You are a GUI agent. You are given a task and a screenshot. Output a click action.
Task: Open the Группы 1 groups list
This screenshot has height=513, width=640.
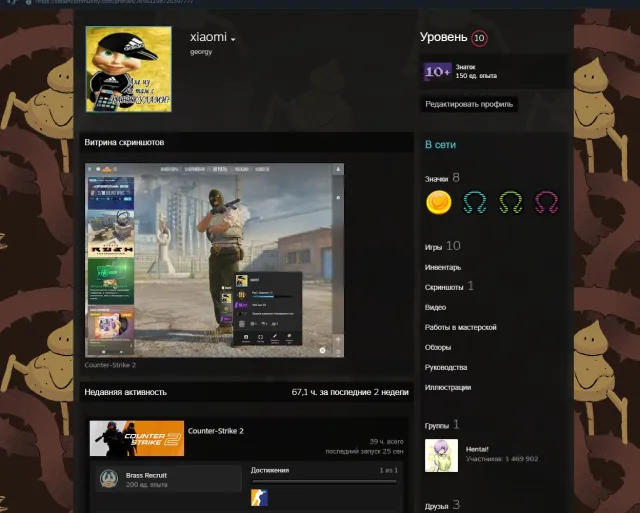click(x=442, y=425)
